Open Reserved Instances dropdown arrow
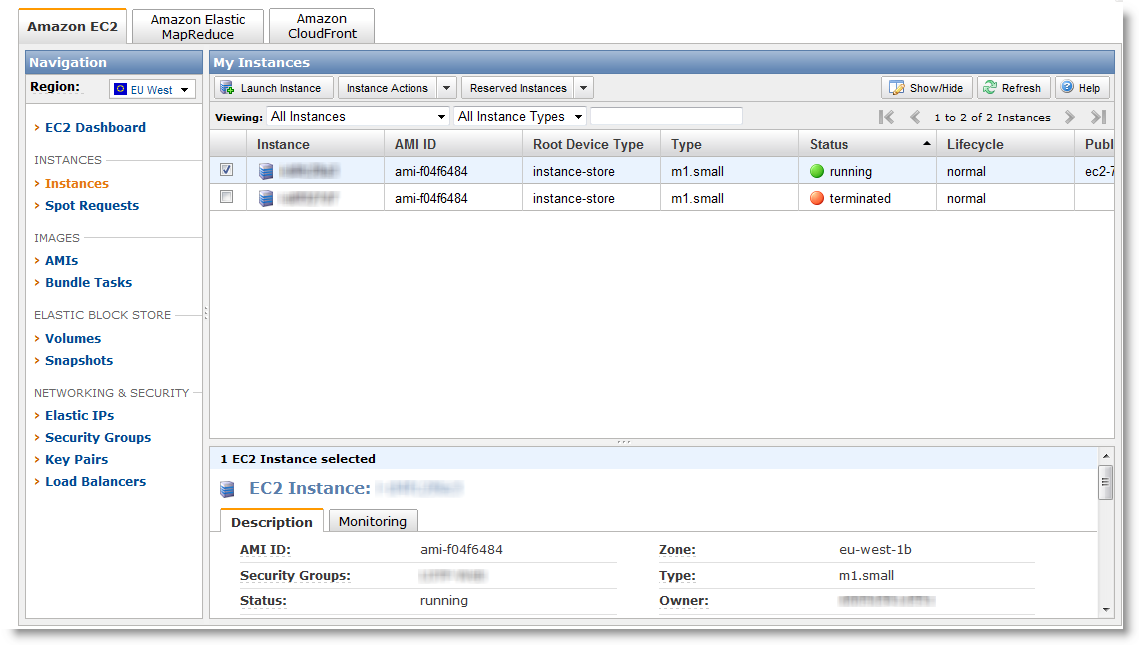Screen dimensions: 1139x645 pos(583,88)
